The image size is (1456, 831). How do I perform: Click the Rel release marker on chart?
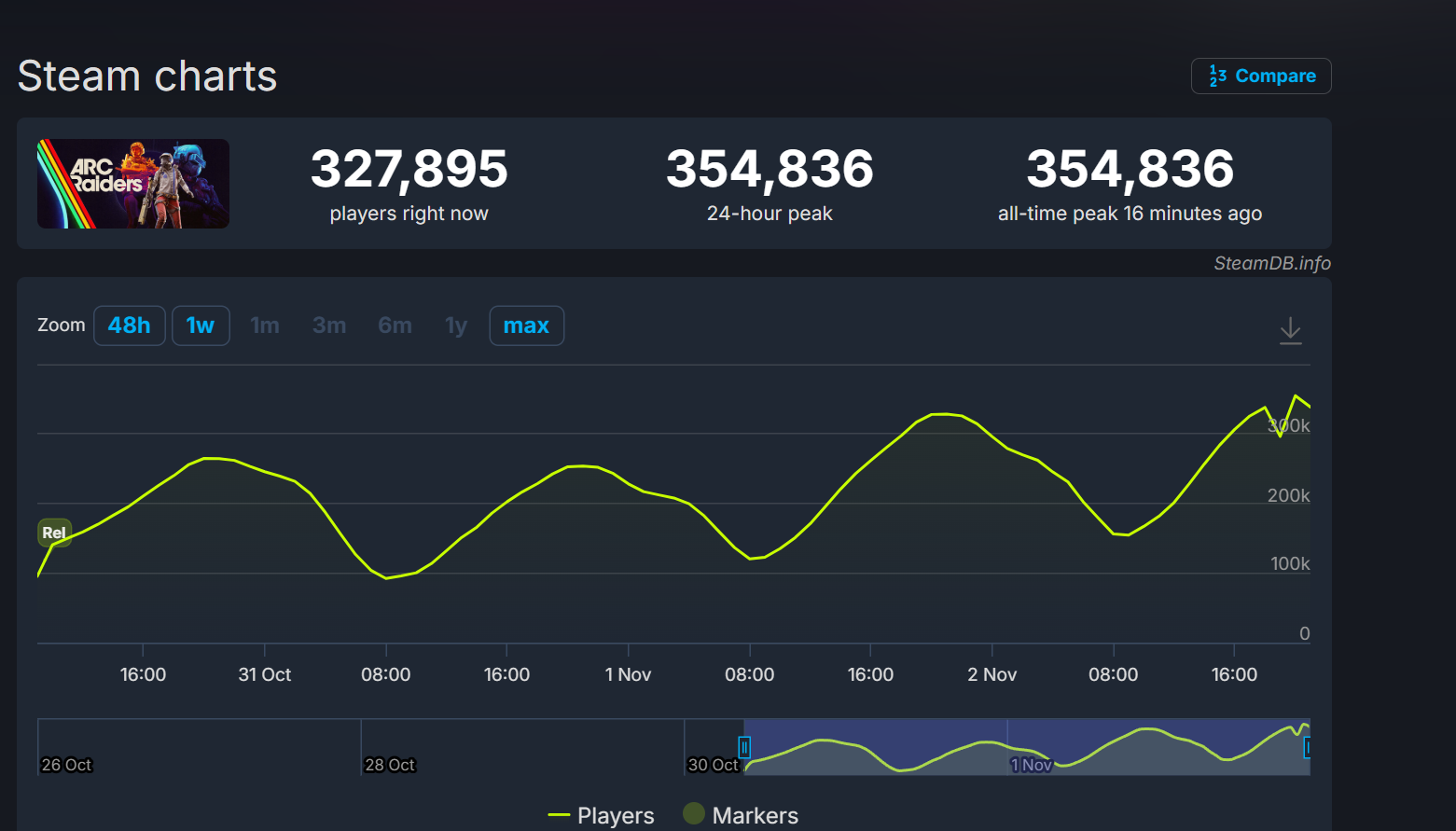pos(54,533)
